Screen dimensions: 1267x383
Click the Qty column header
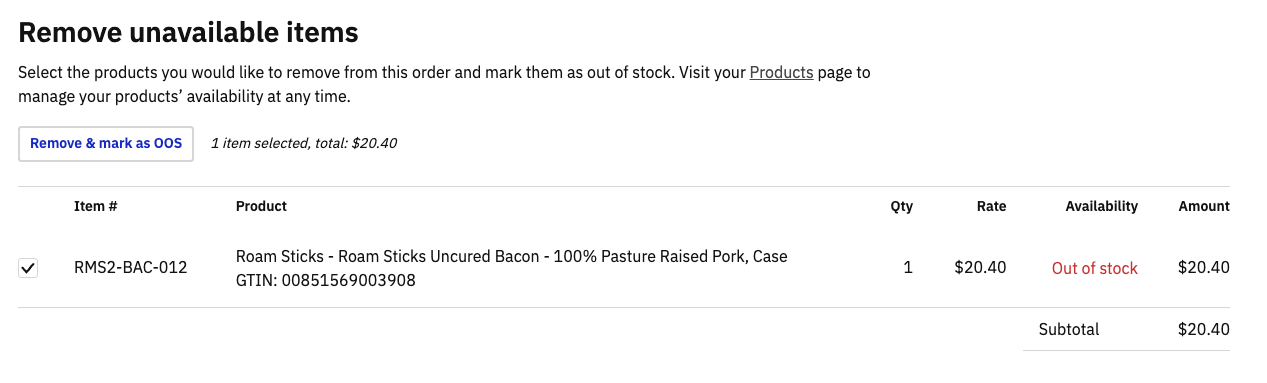pos(901,206)
